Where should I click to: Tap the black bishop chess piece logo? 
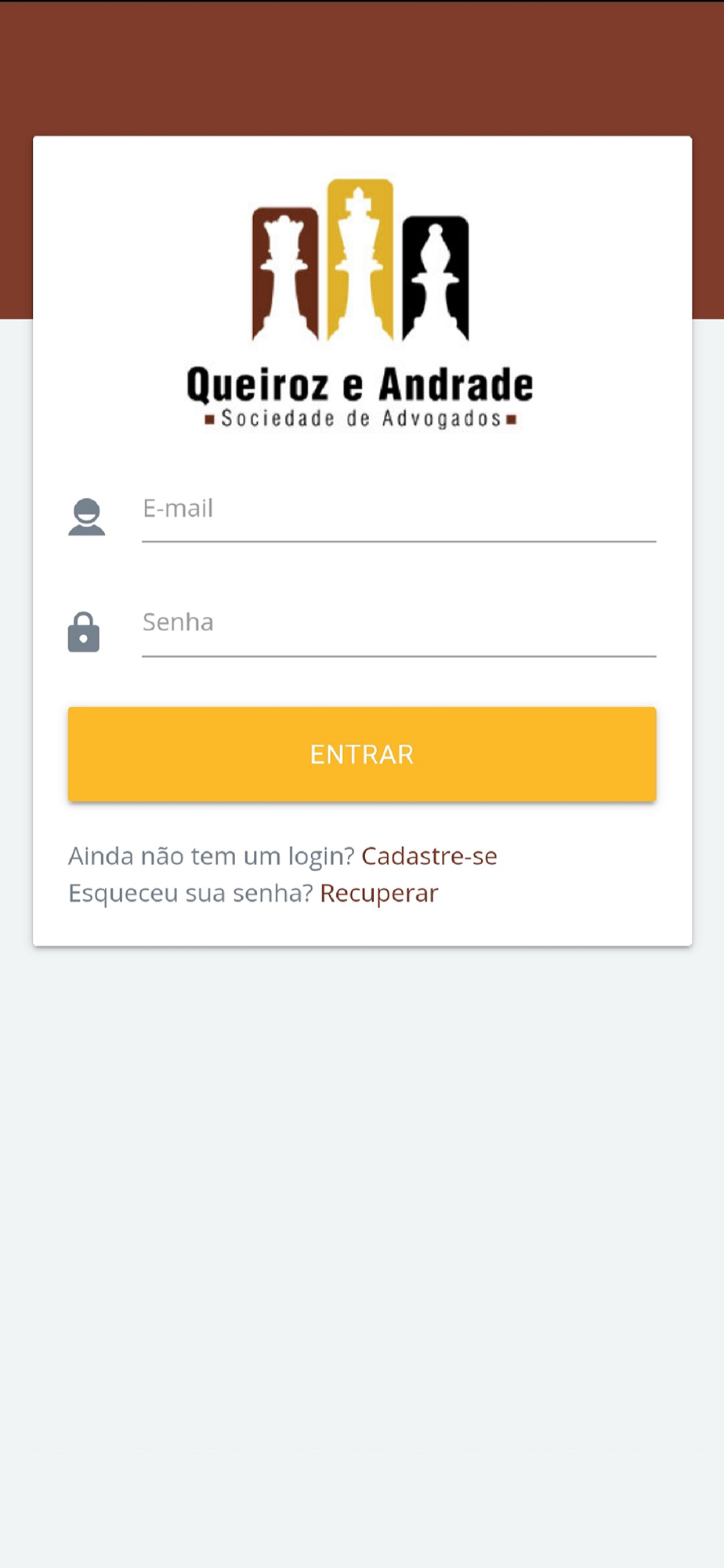[436, 278]
